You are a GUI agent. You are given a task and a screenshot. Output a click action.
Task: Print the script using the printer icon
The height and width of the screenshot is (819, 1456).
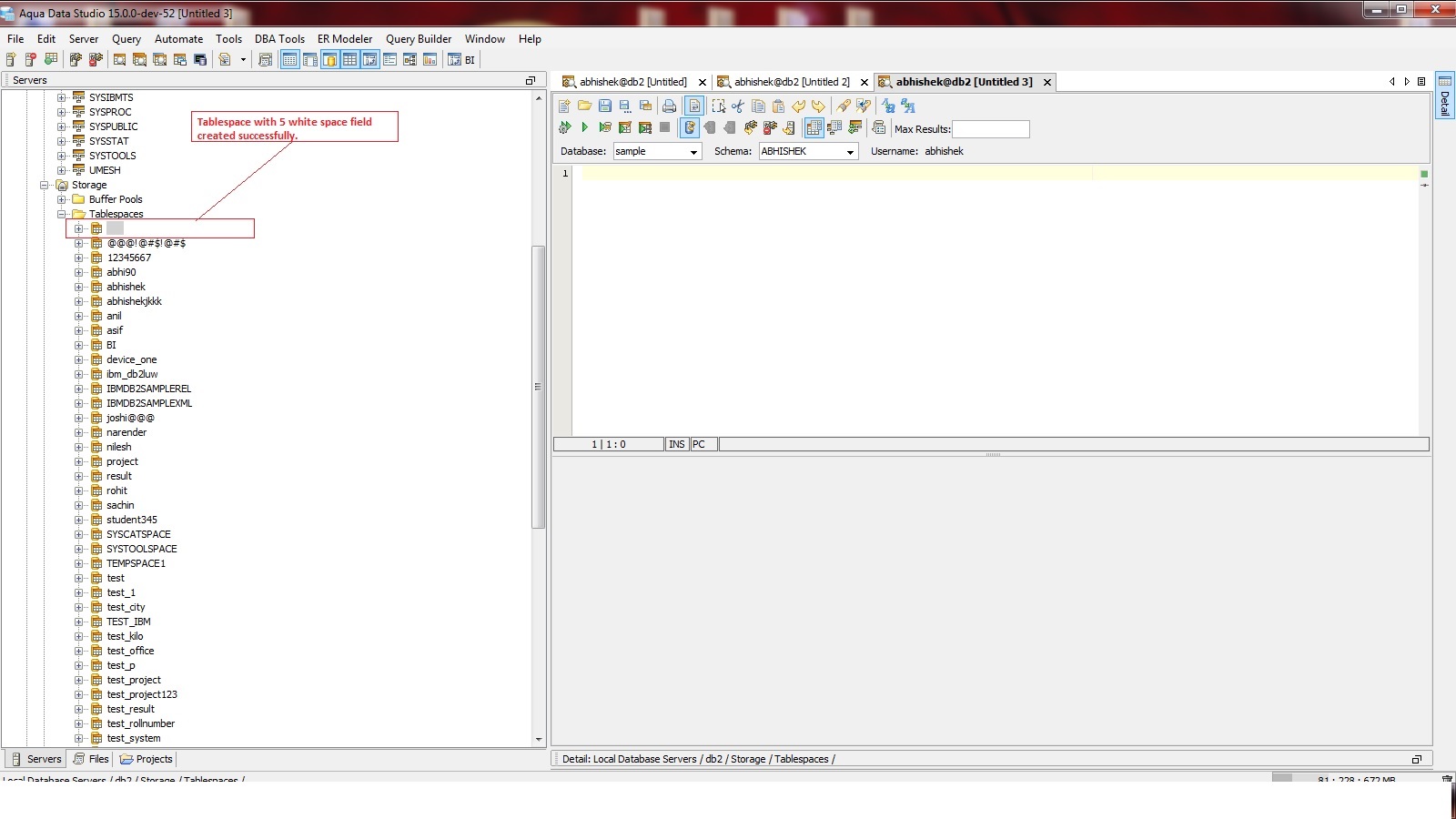coord(669,106)
